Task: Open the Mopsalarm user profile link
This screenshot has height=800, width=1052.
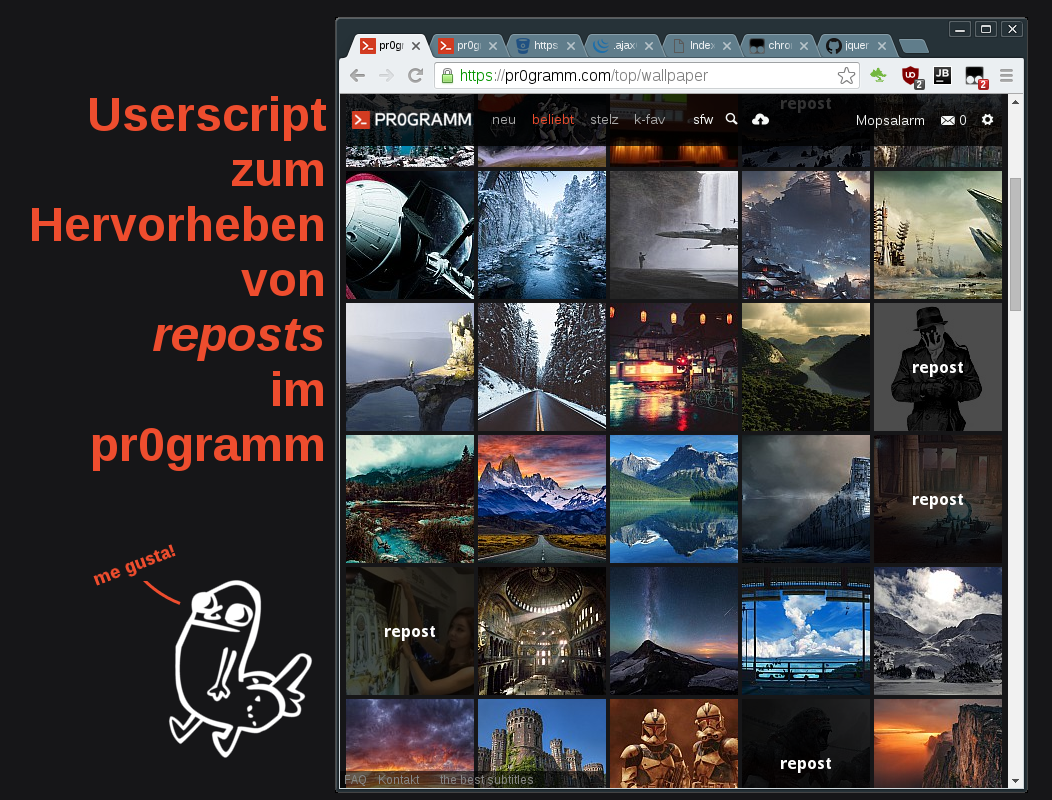Action: point(890,120)
